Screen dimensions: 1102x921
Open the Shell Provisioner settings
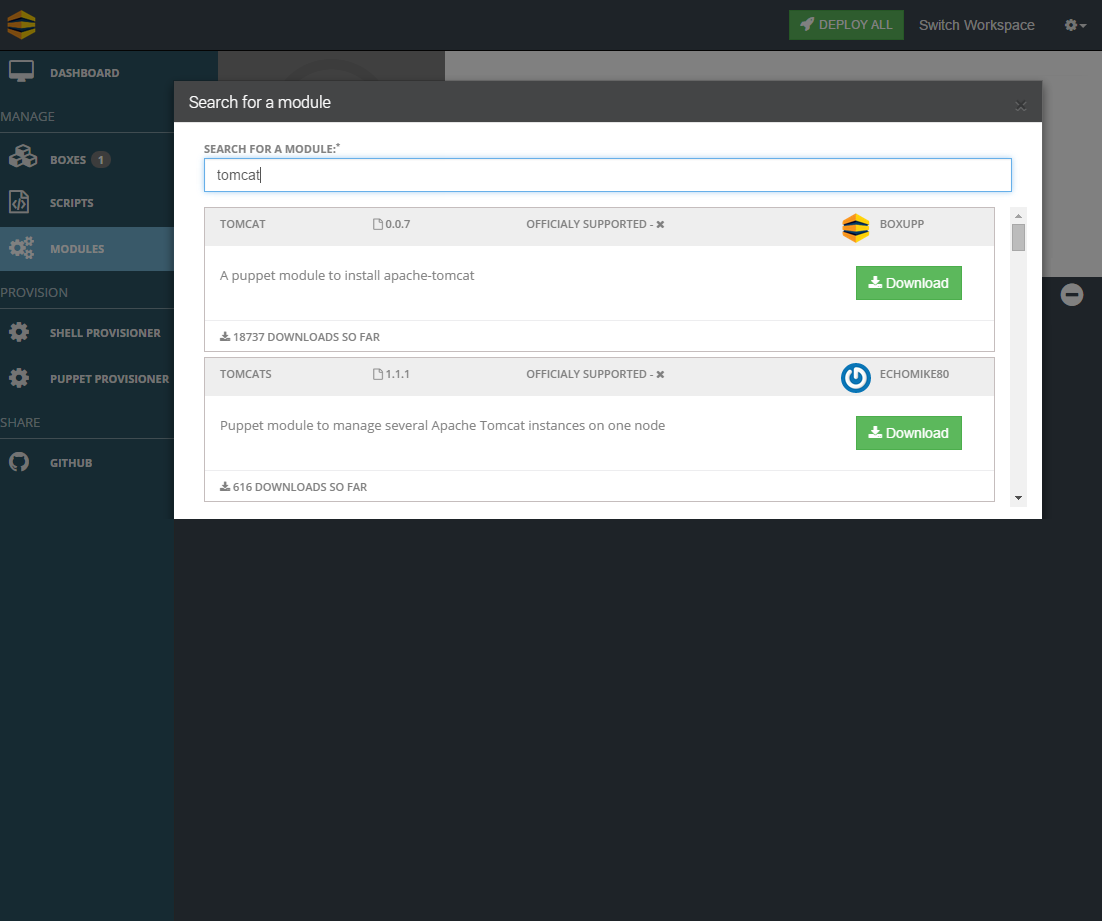click(x=103, y=332)
